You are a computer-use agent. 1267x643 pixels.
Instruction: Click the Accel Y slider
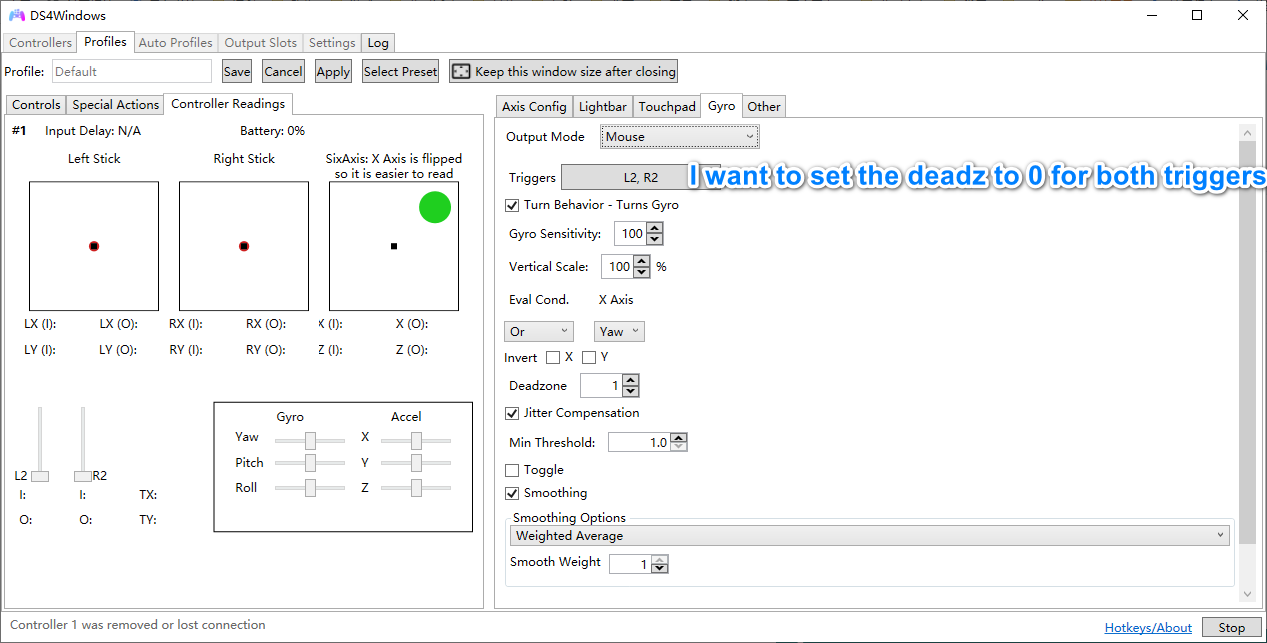pyautogui.click(x=416, y=462)
